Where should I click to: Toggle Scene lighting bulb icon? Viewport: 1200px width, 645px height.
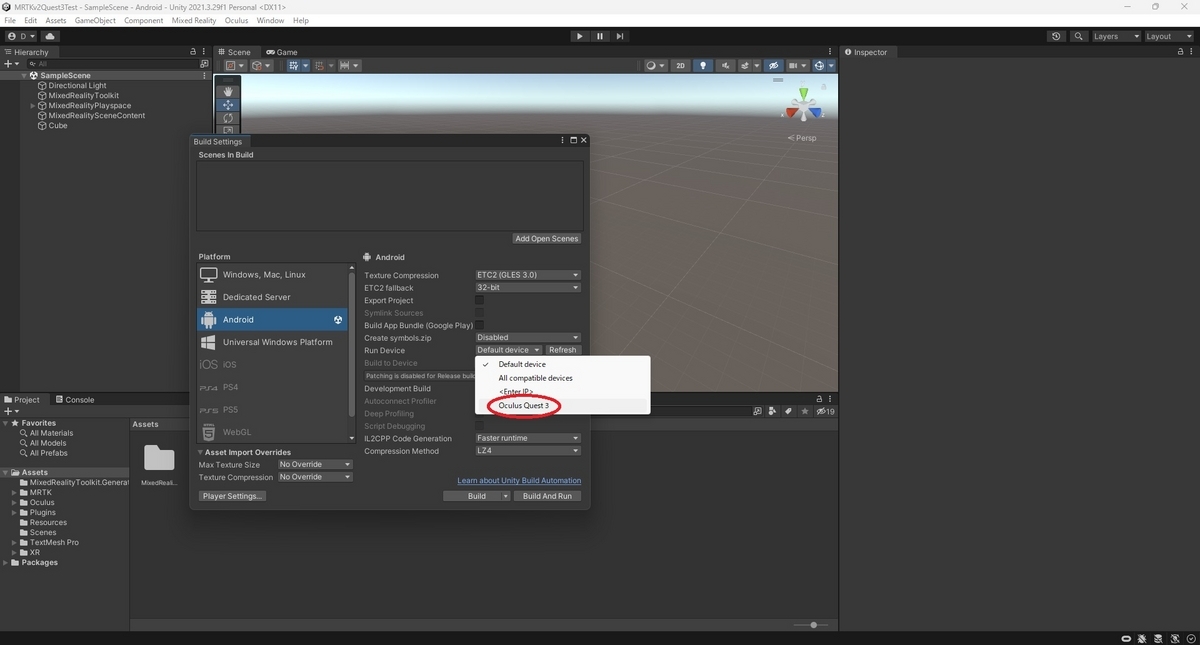tap(703, 66)
